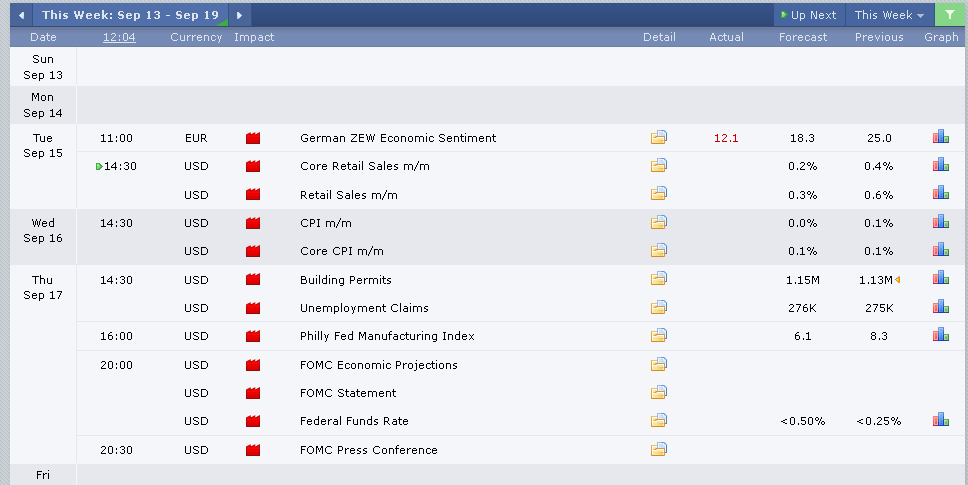The height and width of the screenshot is (485, 968).
Task: Expand the This Week dropdown
Action: coord(889,15)
